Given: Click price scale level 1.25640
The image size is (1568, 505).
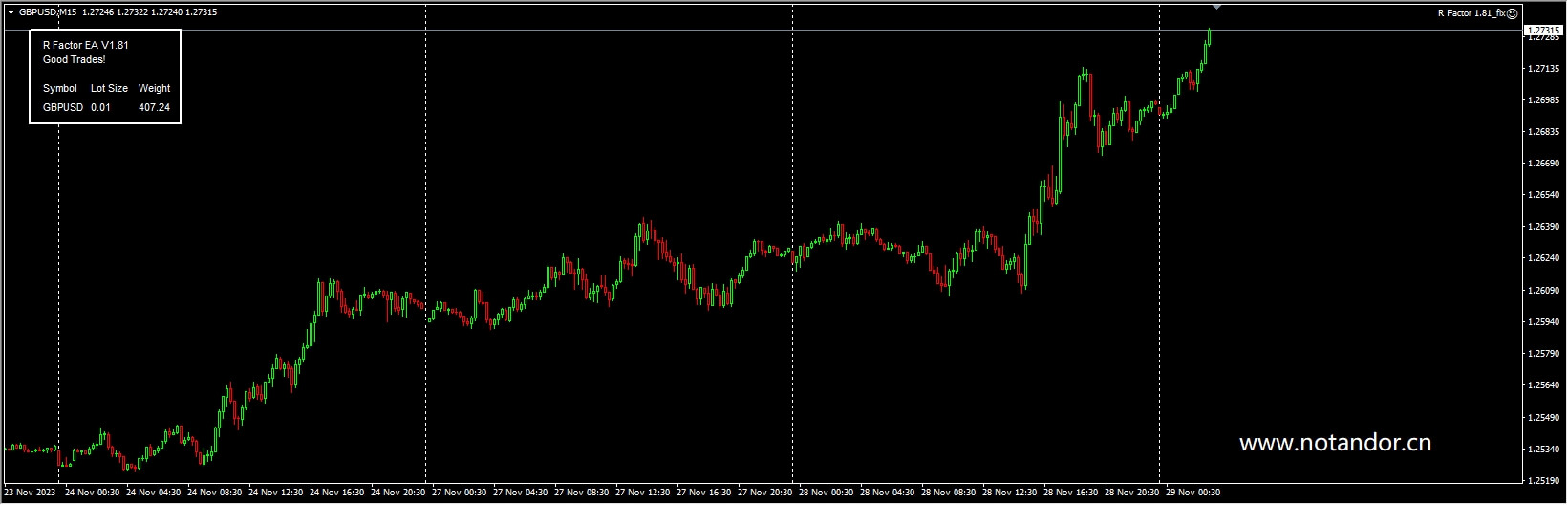Looking at the screenshot, I should pyautogui.click(x=1544, y=385).
